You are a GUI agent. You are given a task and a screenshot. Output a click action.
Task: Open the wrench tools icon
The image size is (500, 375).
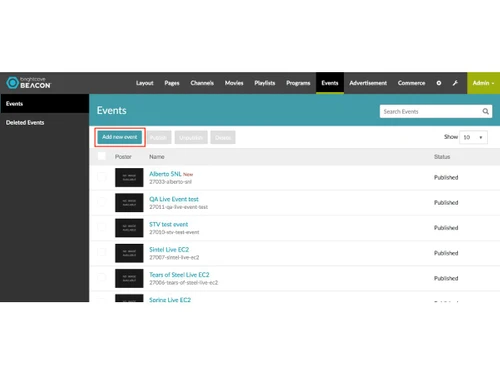(455, 83)
